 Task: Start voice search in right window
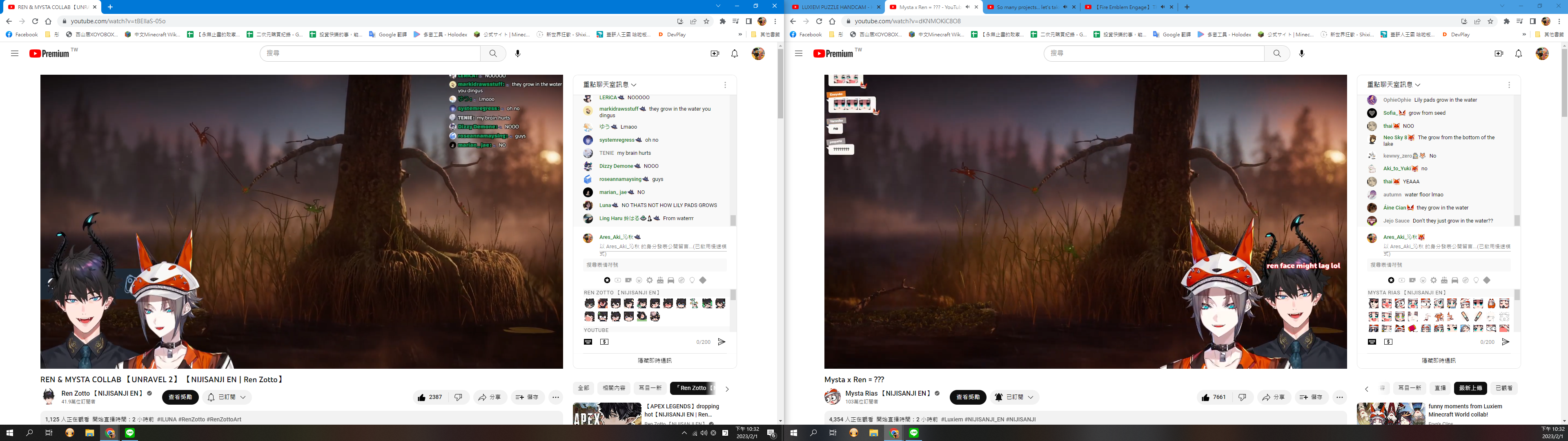pyautogui.click(x=1301, y=53)
